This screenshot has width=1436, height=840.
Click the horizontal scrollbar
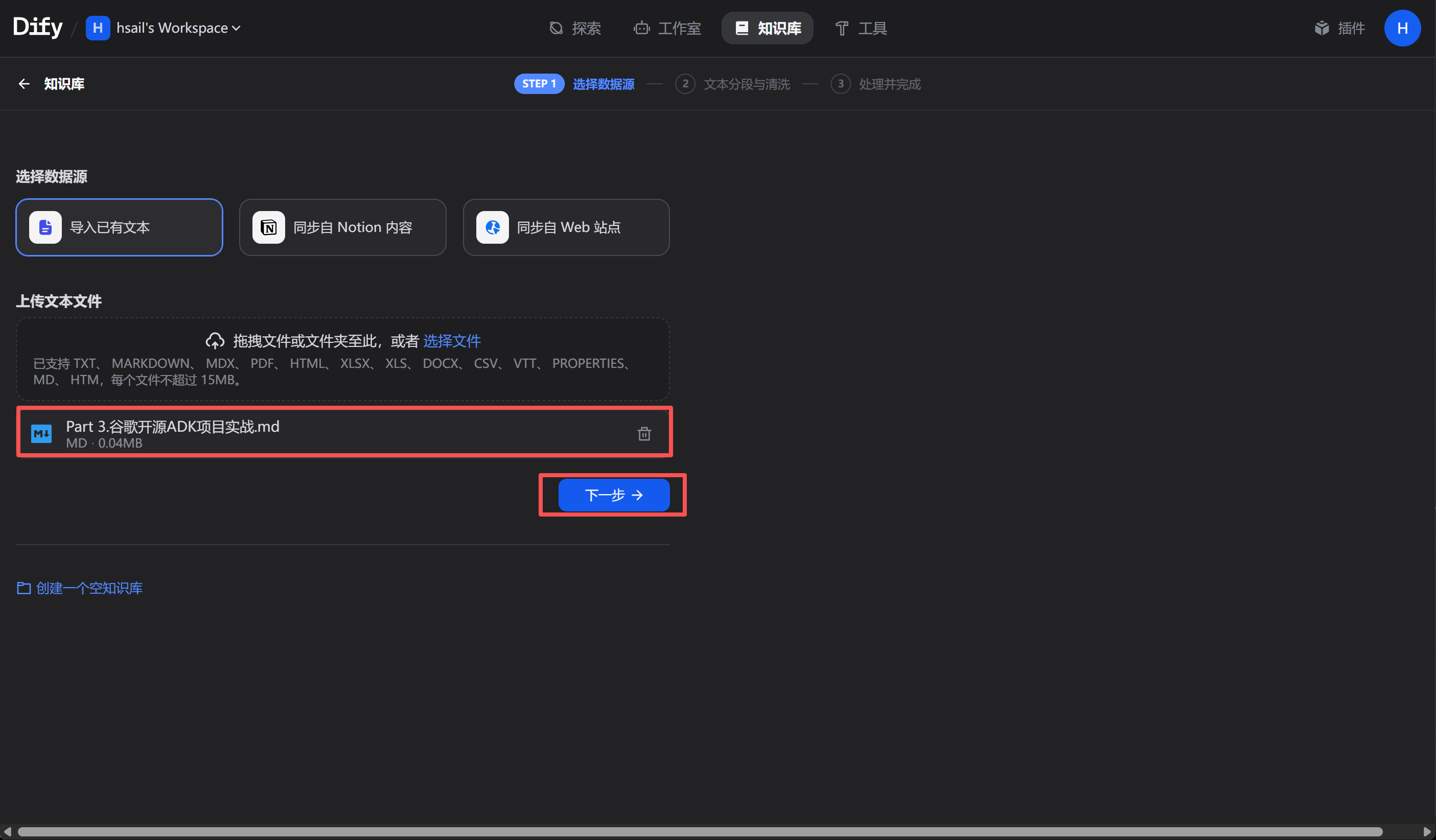click(x=699, y=831)
